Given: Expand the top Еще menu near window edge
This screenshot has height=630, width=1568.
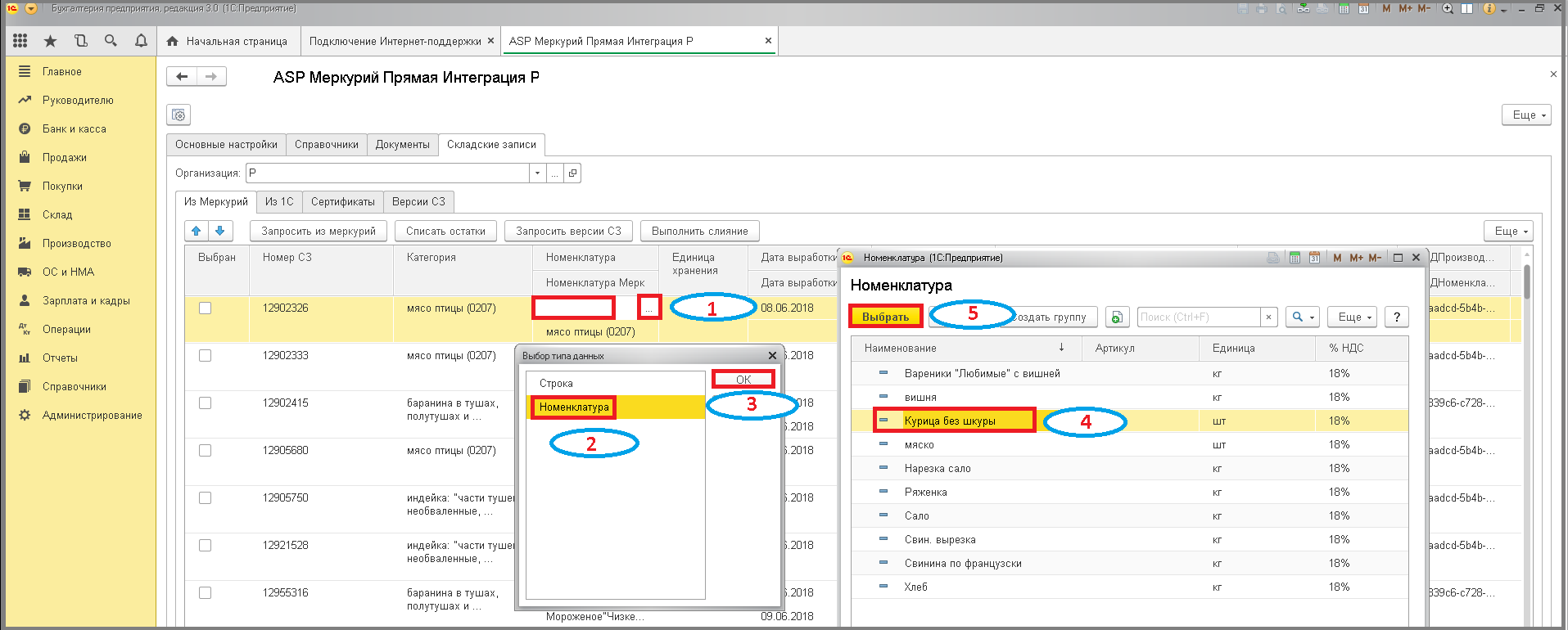Looking at the screenshot, I should 1526,115.
